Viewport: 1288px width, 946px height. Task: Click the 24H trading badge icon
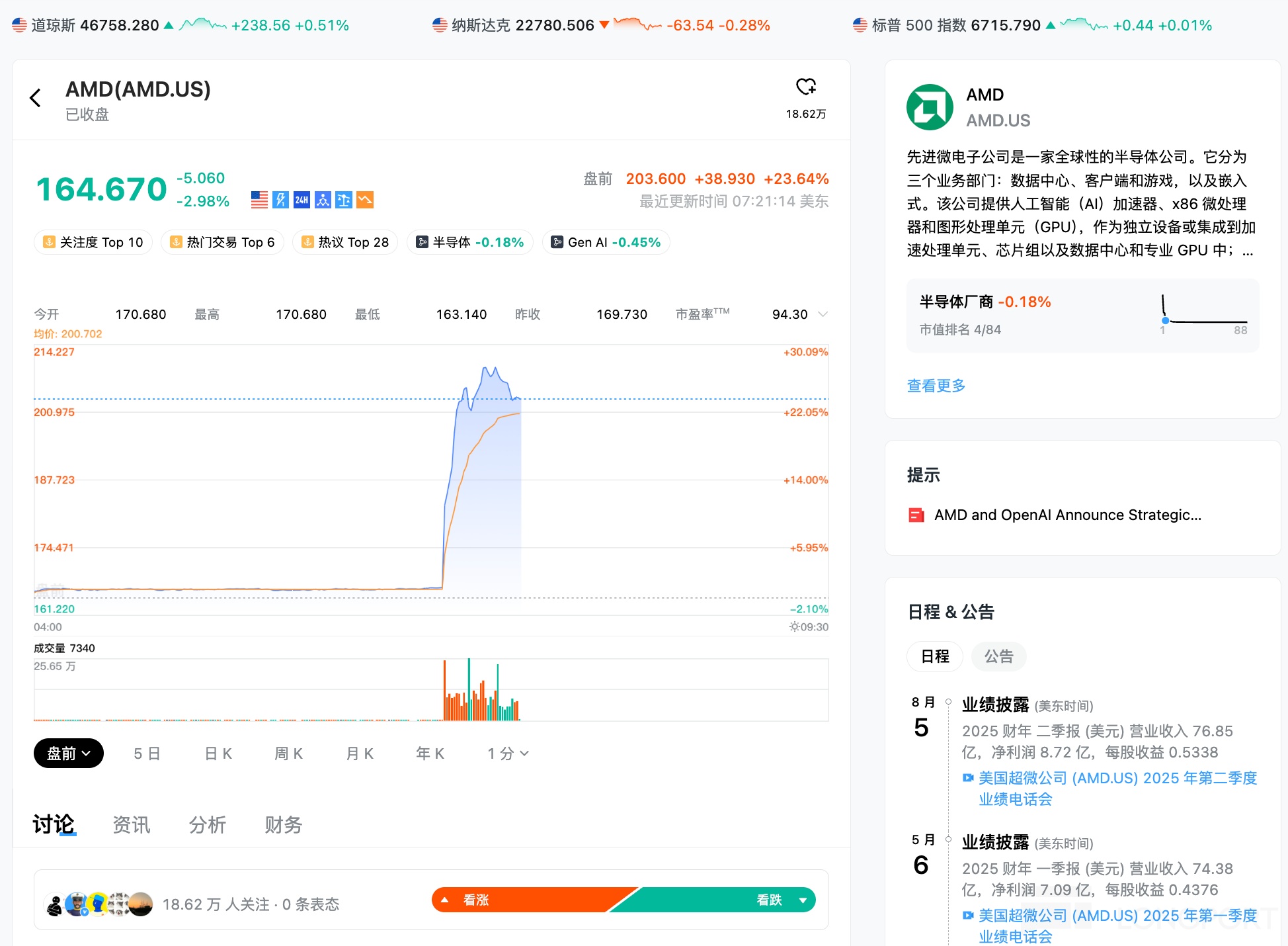pos(302,200)
